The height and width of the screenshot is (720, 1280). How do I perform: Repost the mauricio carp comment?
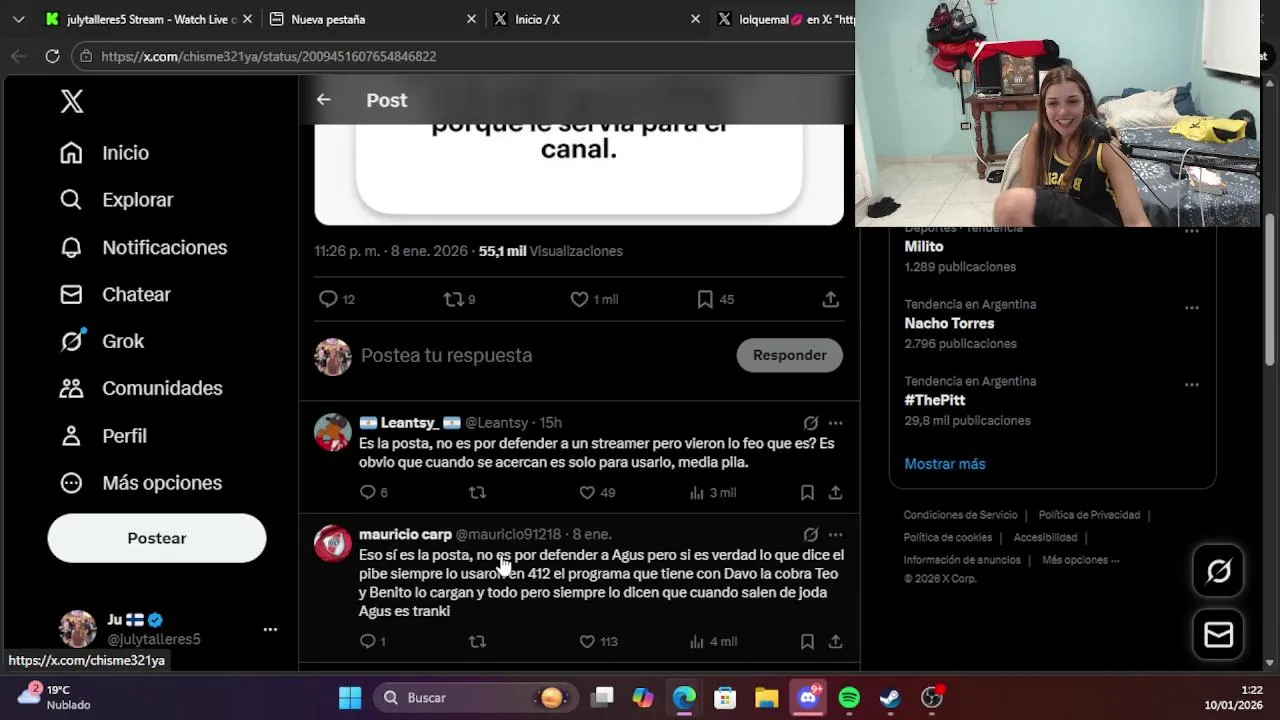coord(477,641)
